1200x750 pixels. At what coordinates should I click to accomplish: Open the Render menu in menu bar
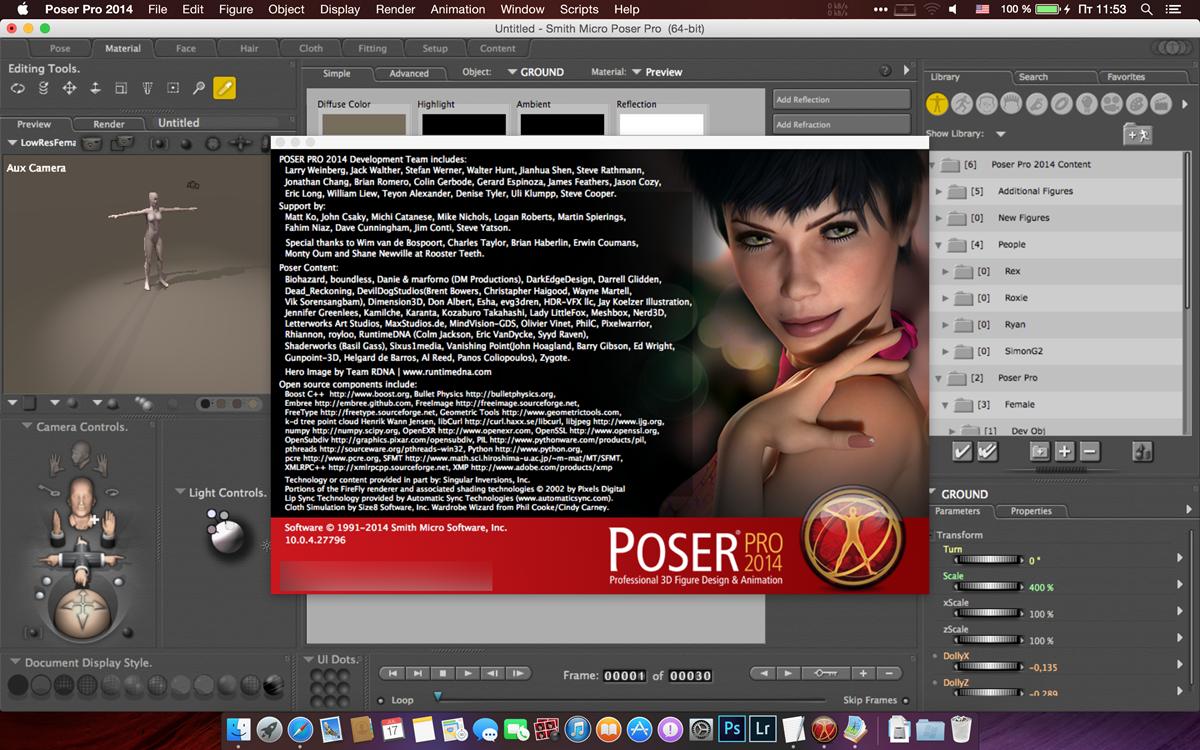pos(395,9)
